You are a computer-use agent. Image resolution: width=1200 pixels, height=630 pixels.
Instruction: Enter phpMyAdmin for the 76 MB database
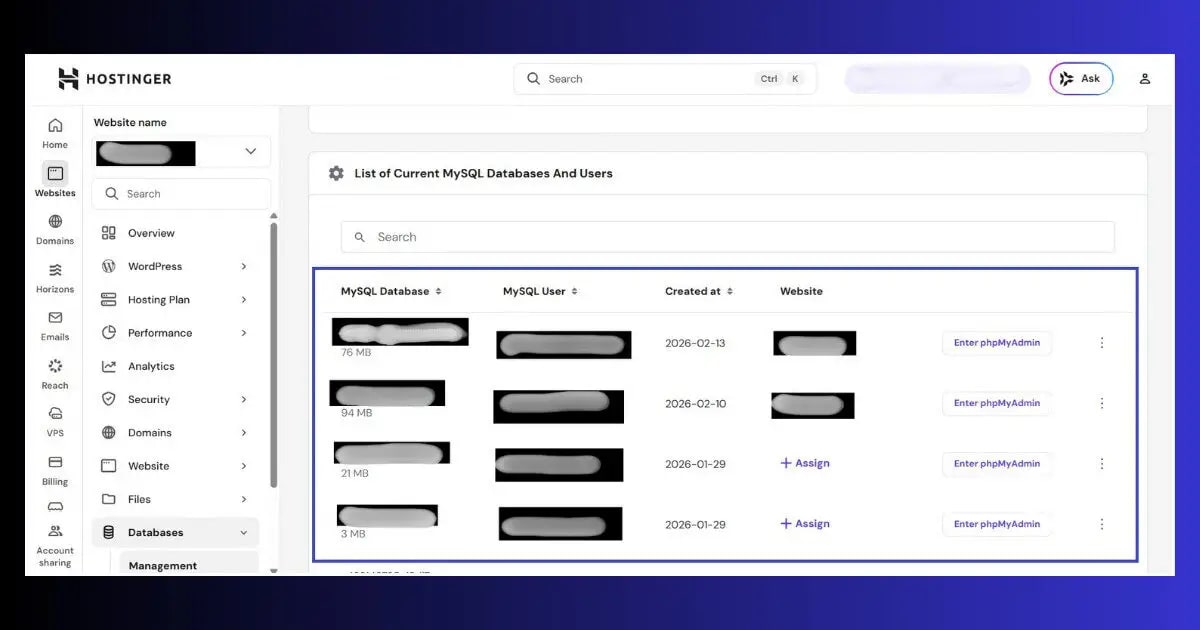(997, 342)
